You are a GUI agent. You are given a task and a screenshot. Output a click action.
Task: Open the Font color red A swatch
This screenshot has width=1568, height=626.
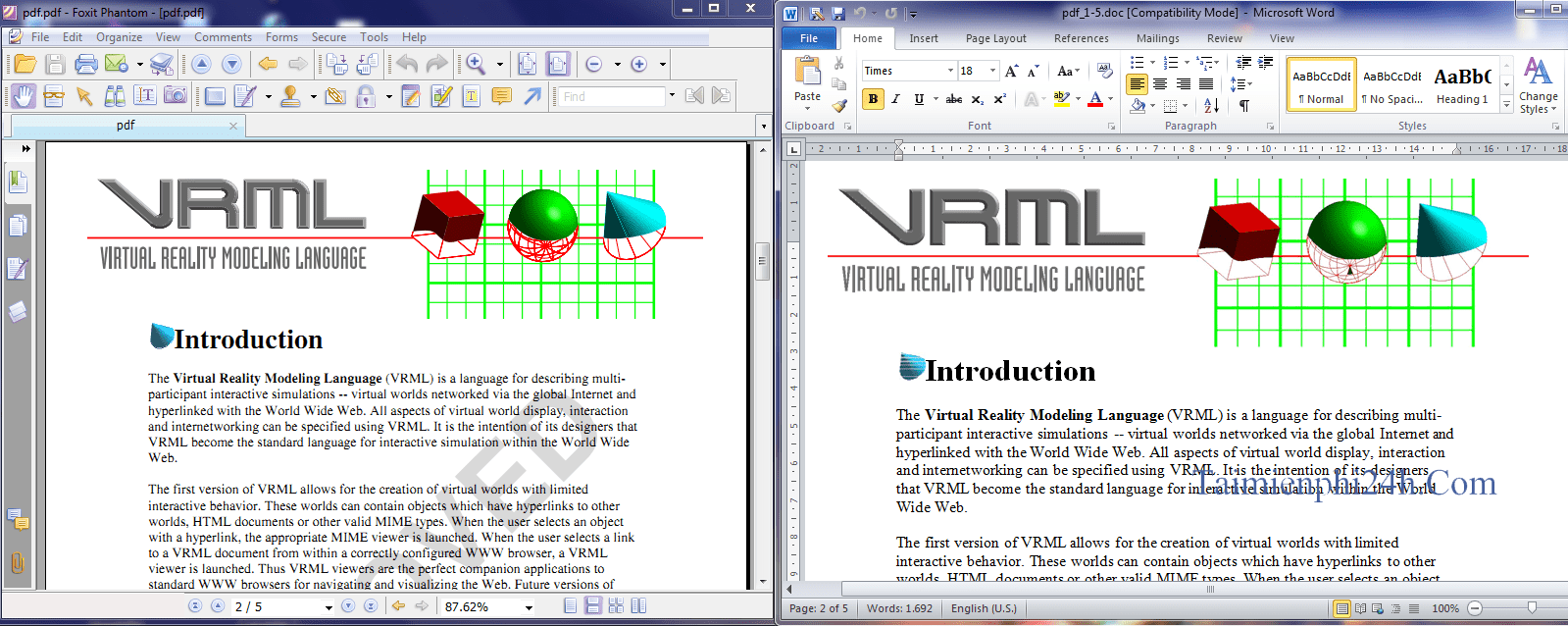[1095, 99]
